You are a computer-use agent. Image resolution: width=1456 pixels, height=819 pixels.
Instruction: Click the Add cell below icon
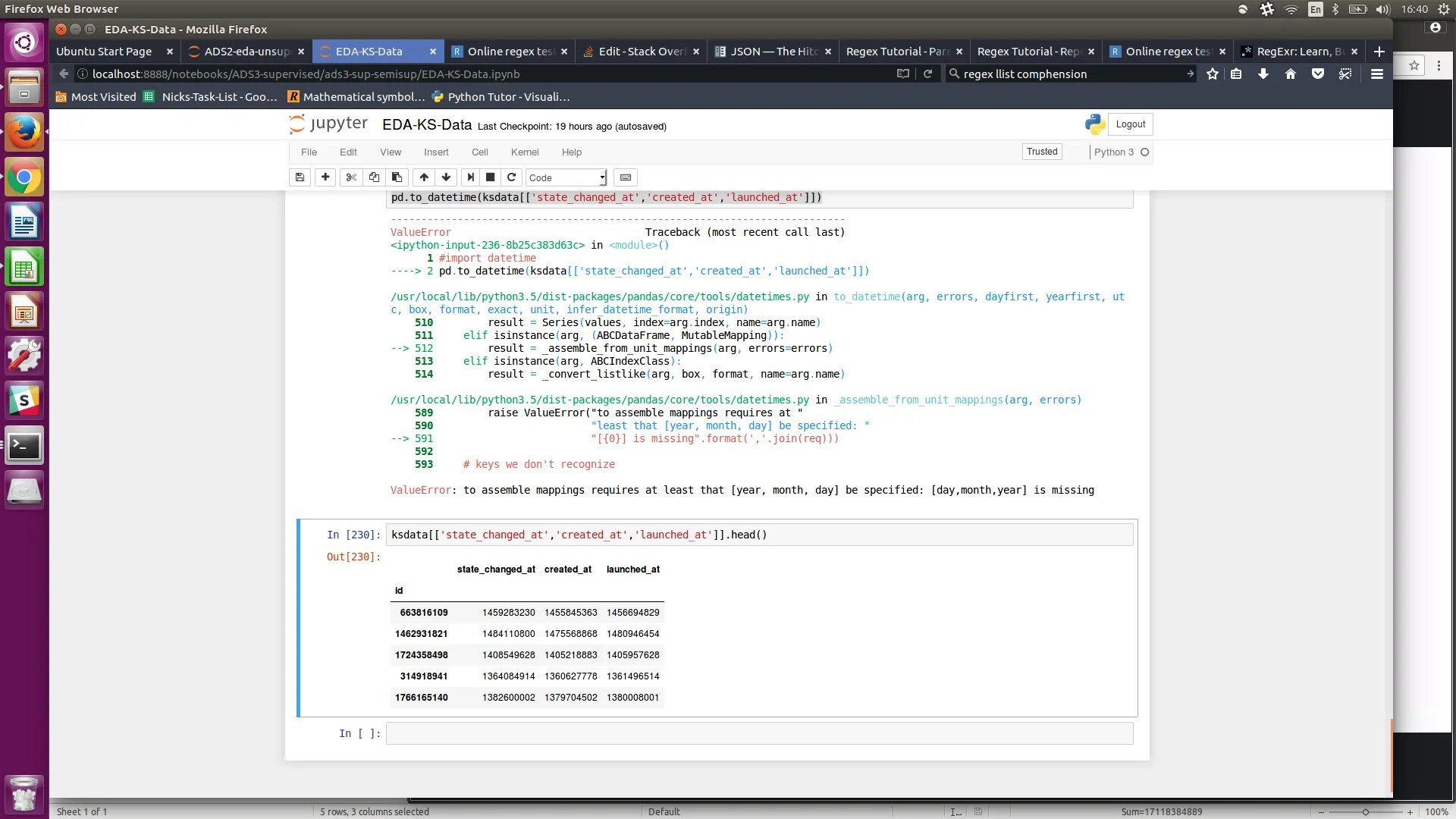click(x=326, y=176)
